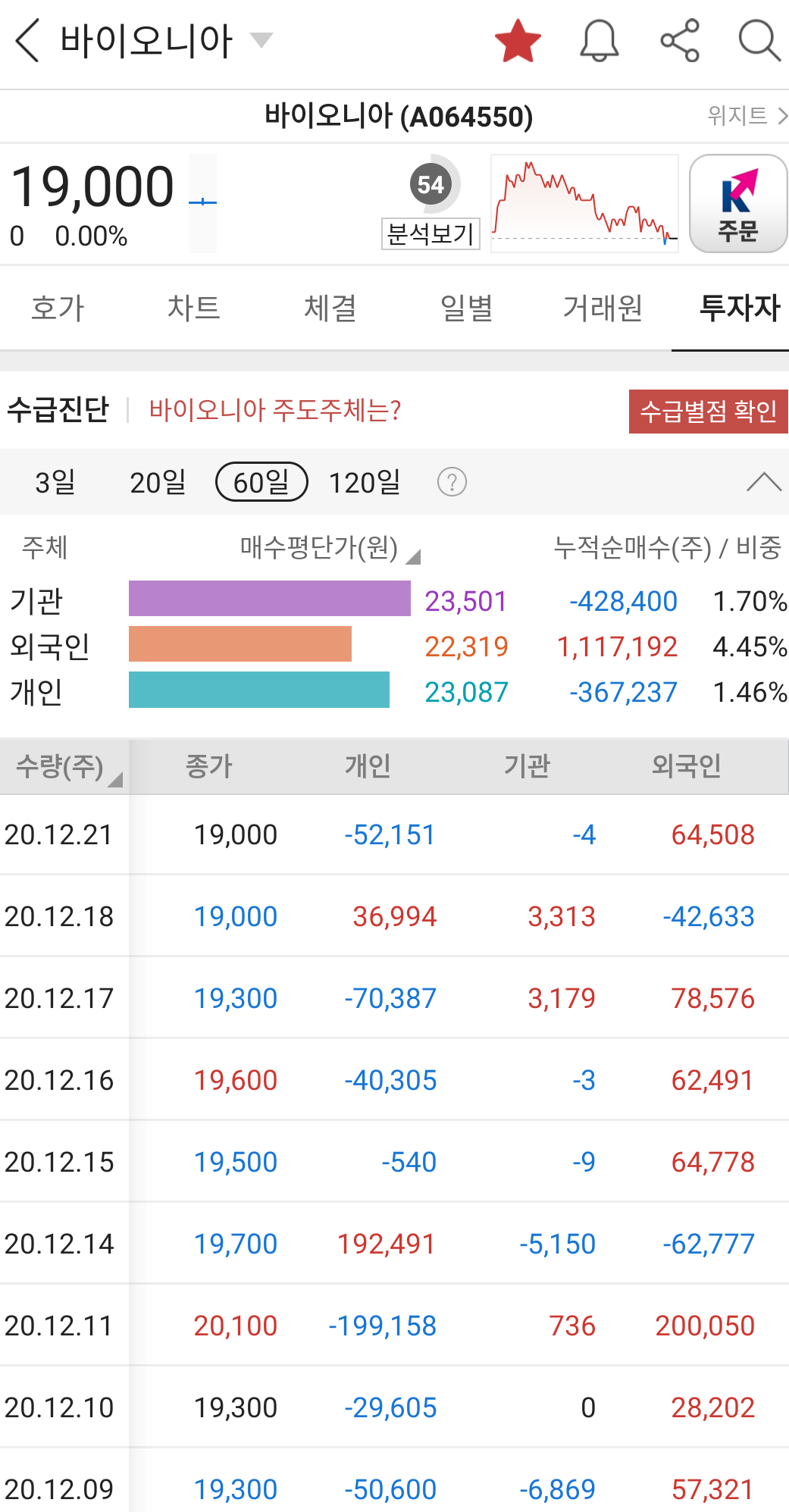Tap the 개인 column header
The width and height of the screenshot is (789, 1512).
(x=368, y=766)
